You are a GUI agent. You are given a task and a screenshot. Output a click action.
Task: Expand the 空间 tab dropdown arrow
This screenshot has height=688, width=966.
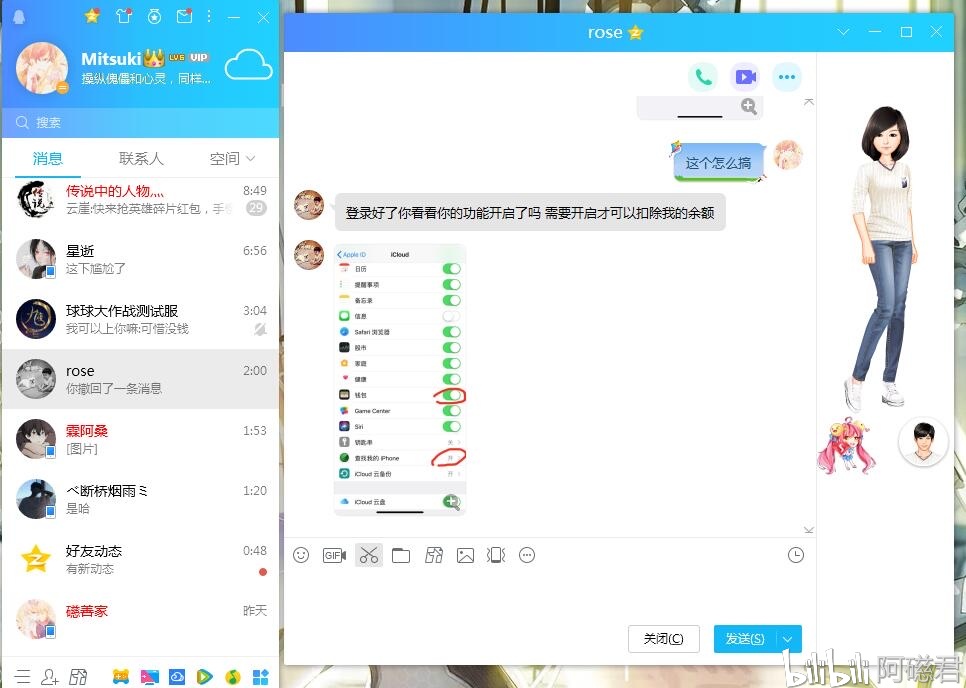[250, 159]
